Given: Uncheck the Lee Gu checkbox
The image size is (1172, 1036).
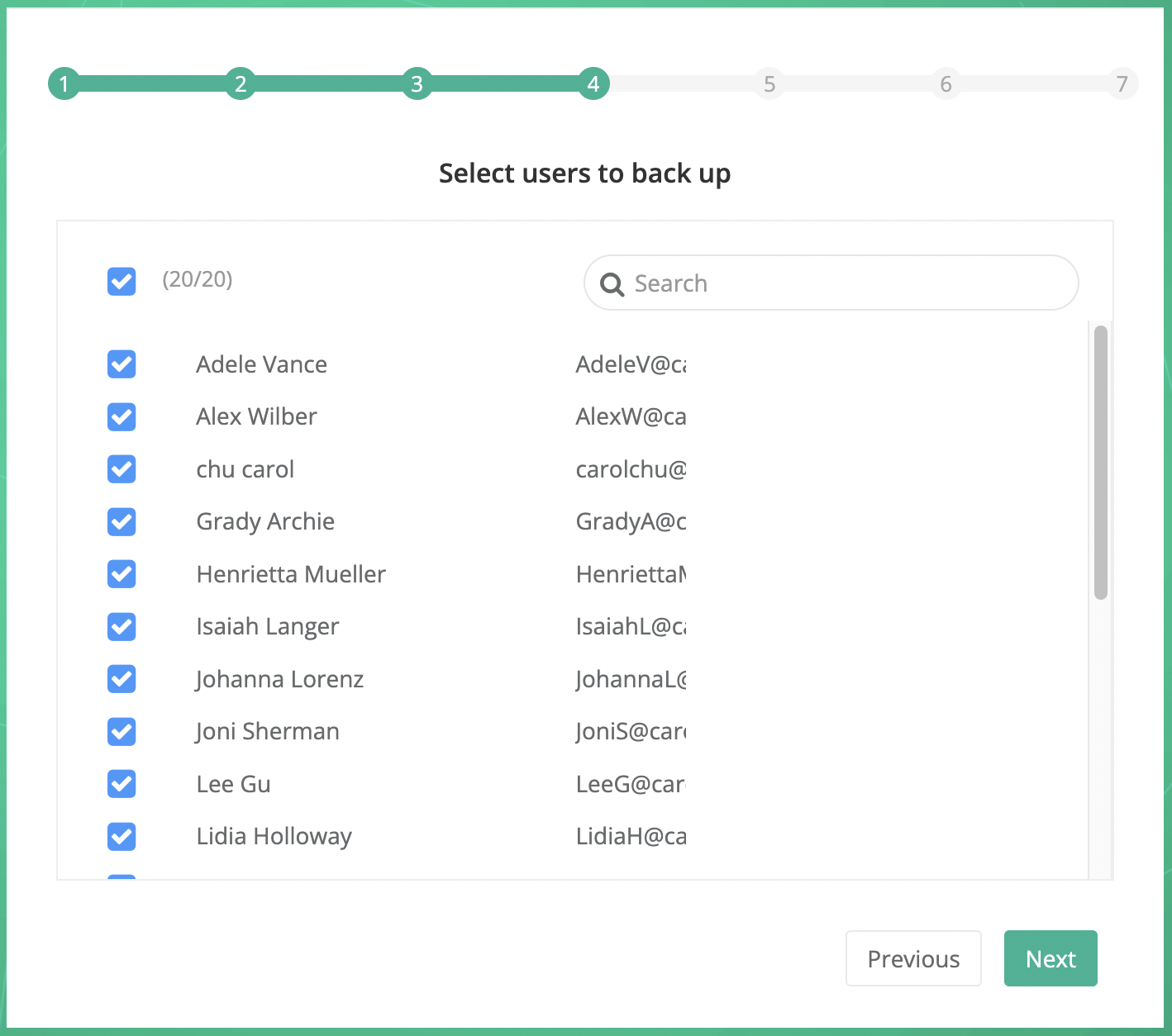Looking at the screenshot, I should point(121,783).
